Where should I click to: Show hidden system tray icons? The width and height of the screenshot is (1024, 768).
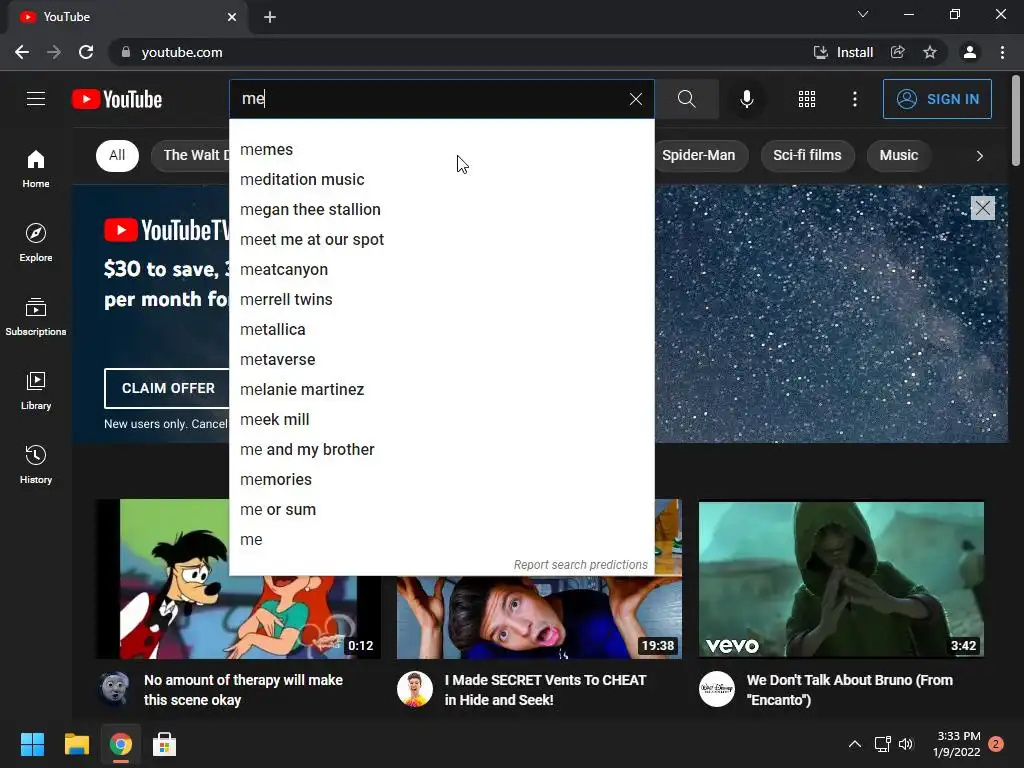(854, 744)
